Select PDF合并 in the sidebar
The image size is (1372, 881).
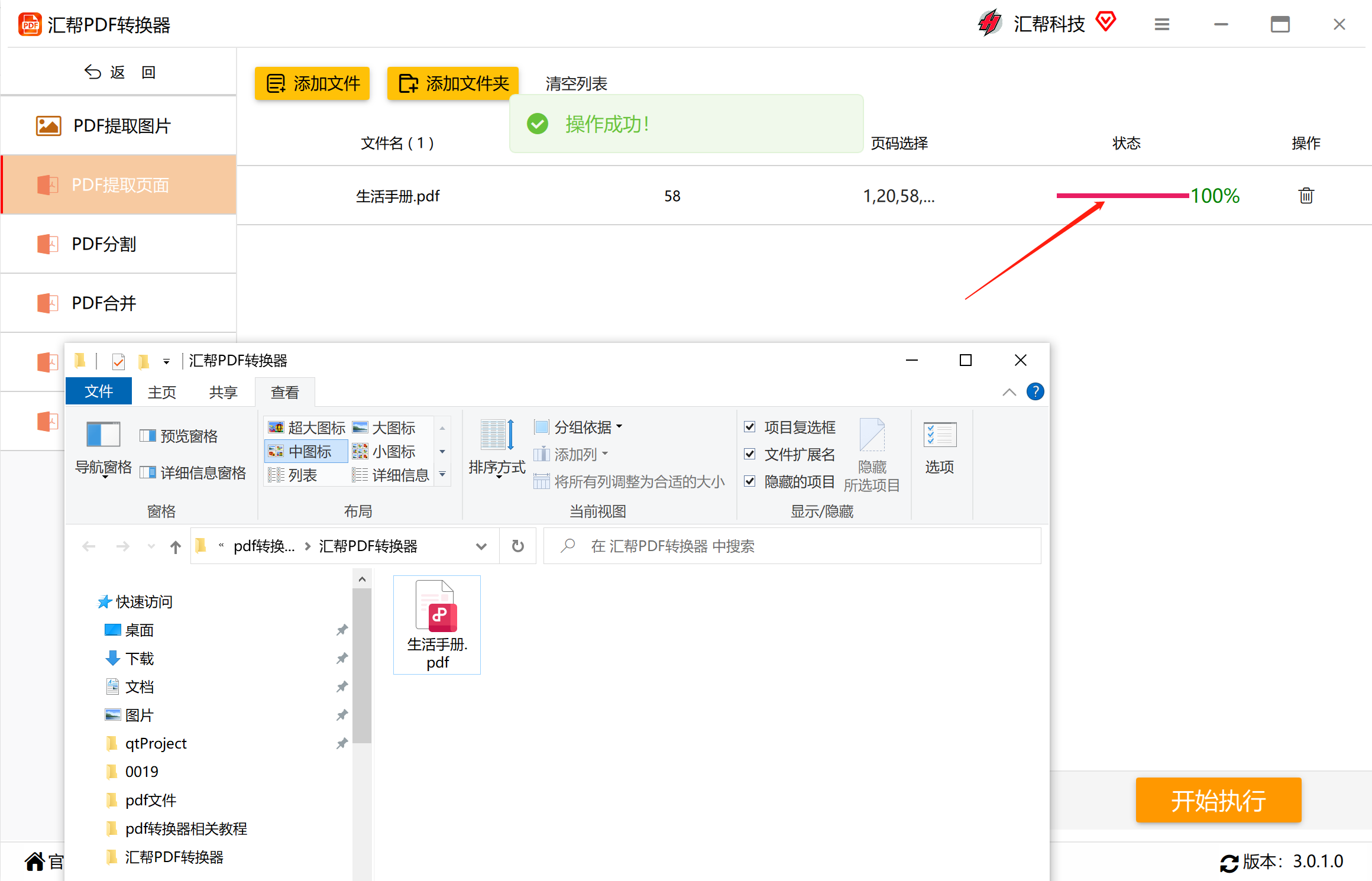(x=119, y=303)
